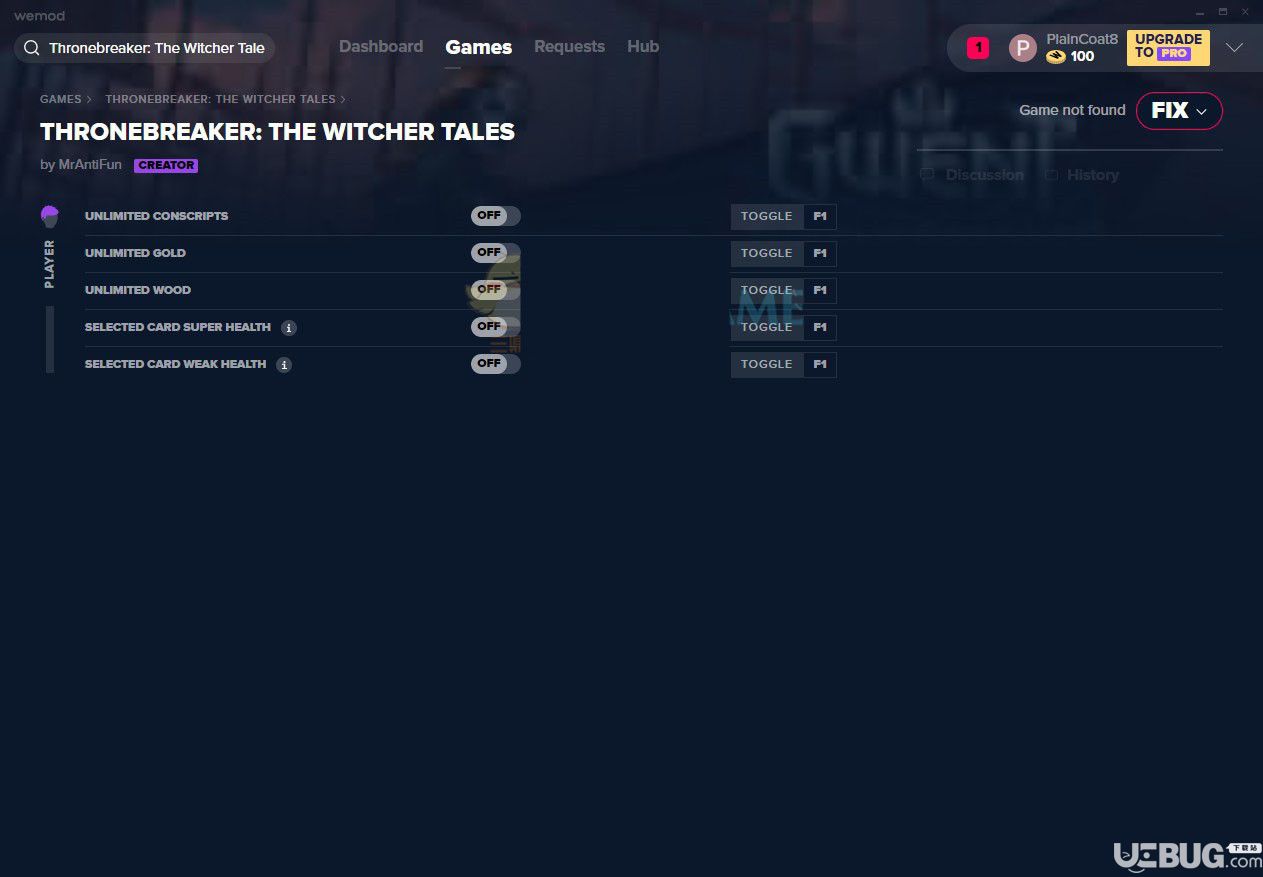This screenshot has height=877, width=1263.
Task: Click the F1 key for Weak Health
Action: (x=820, y=364)
